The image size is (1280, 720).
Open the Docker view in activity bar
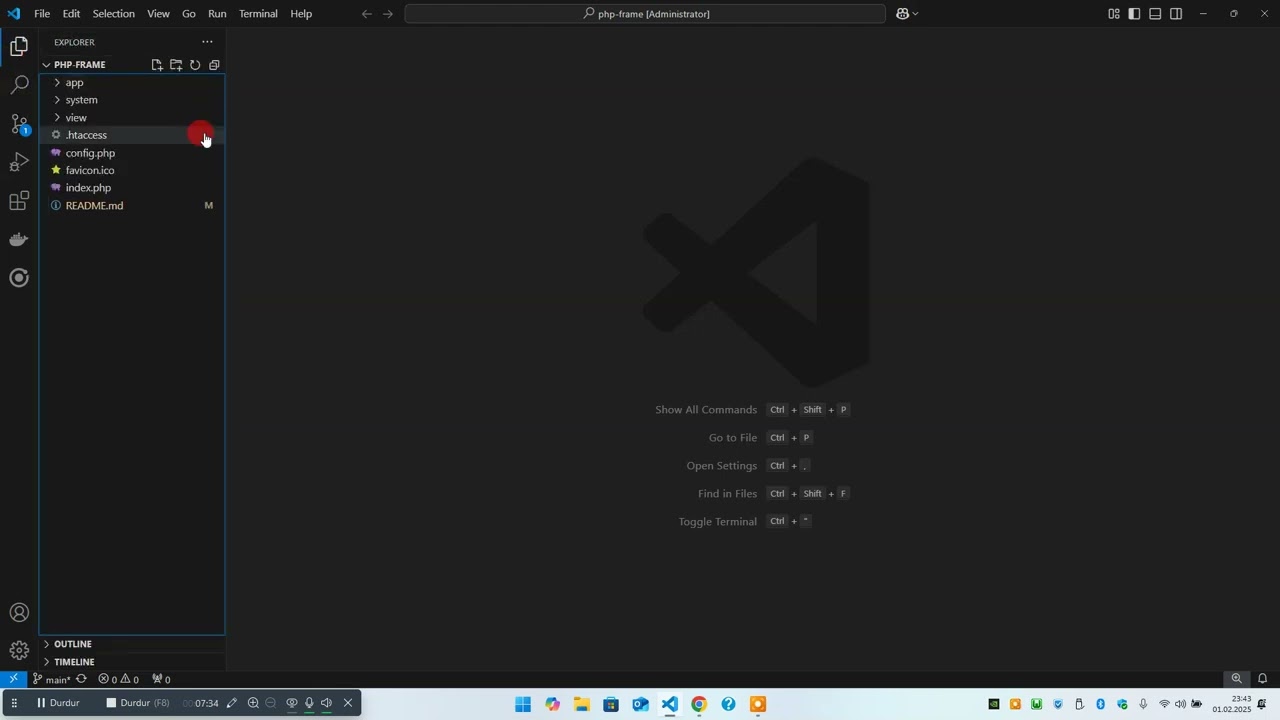[19, 239]
